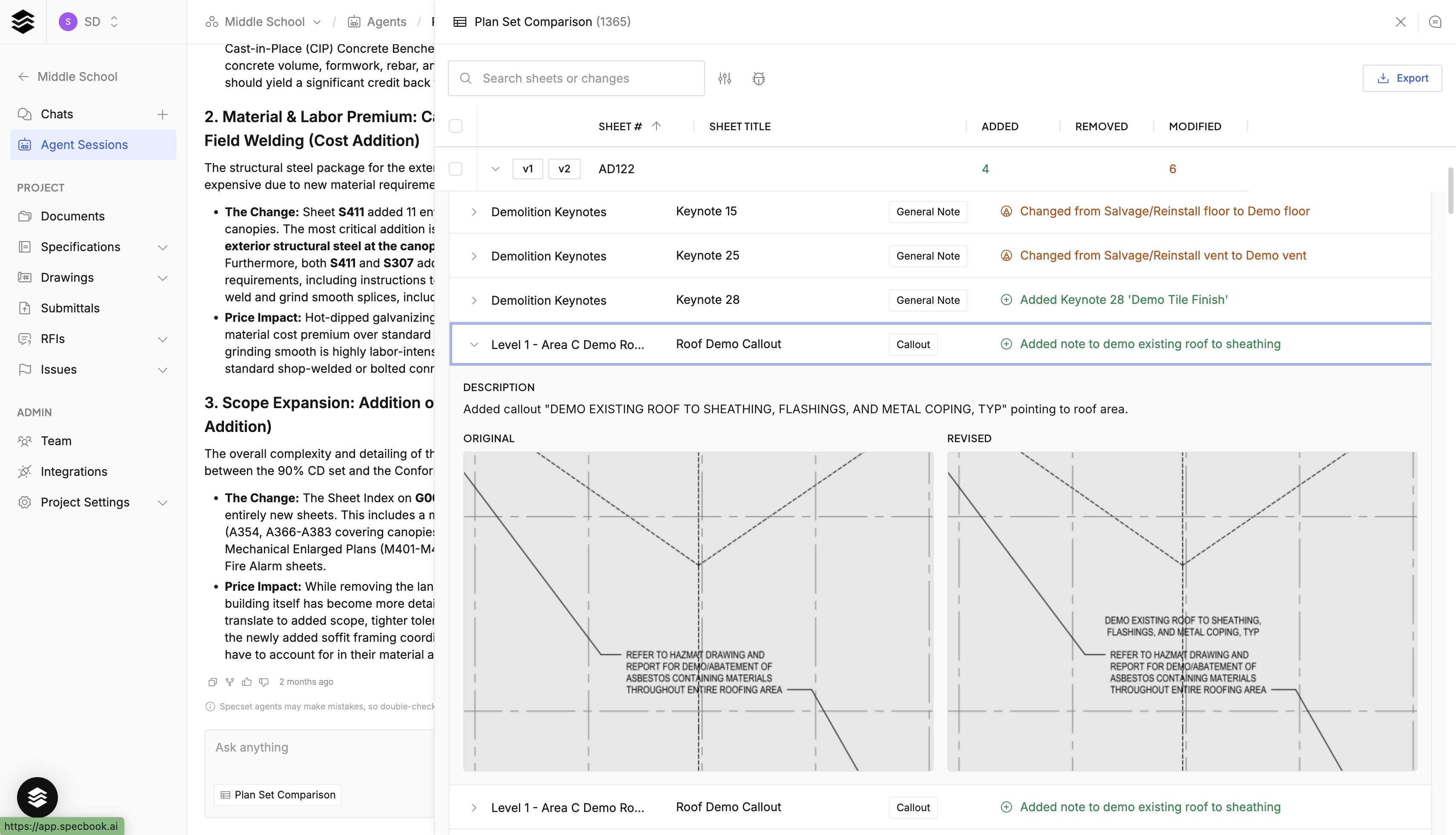Expand the Specifications chevron

tap(162, 247)
